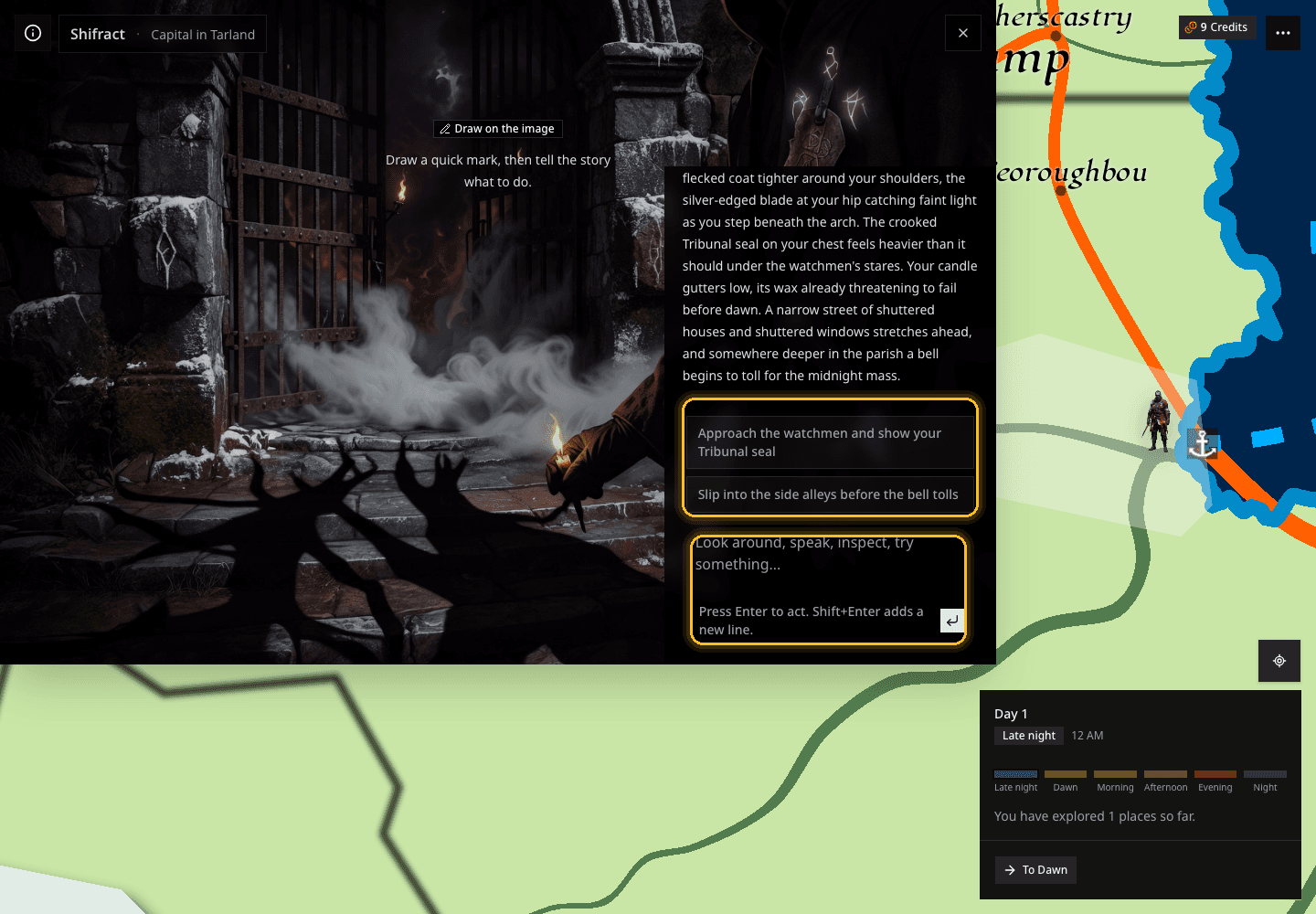Open the info icon beside Shifract

pos(33,33)
